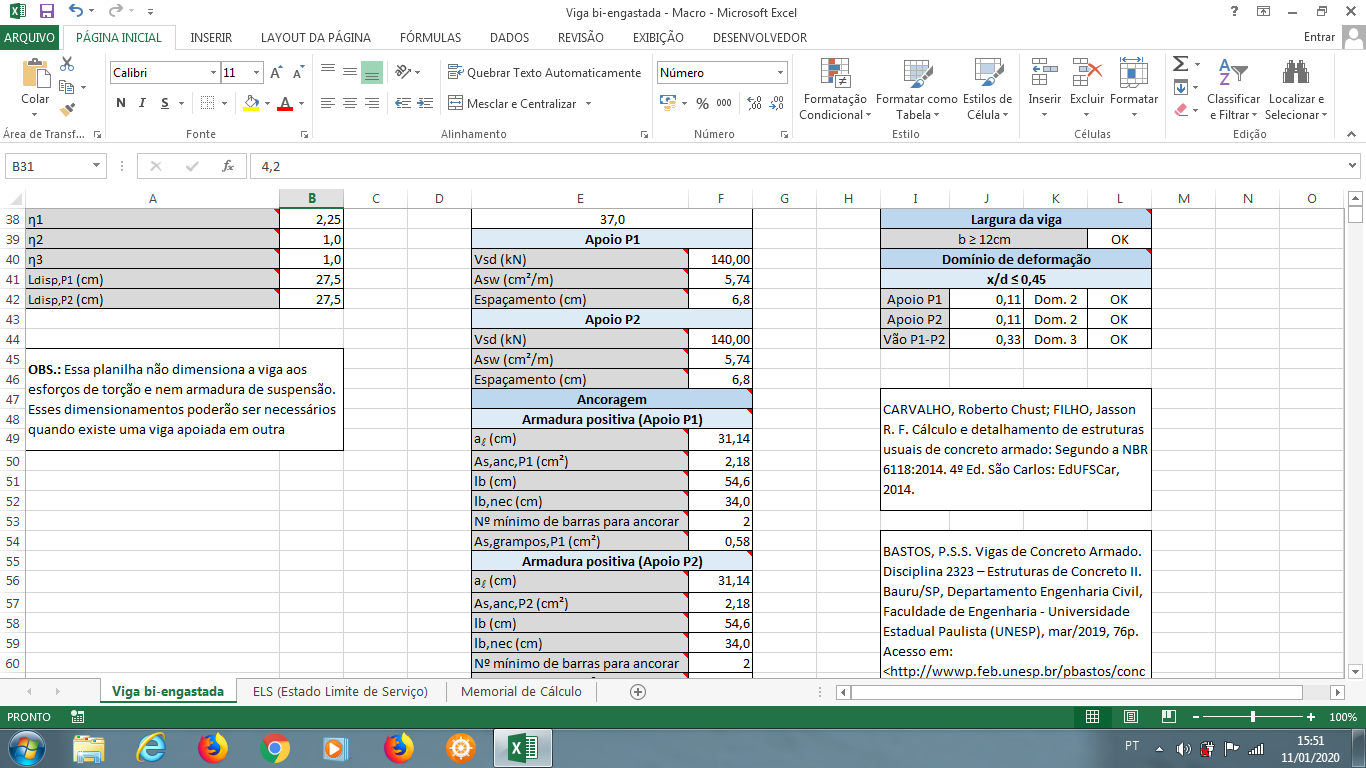Save the workbook from the quick access toolbar
This screenshot has height=768, width=1366.
(47, 11)
